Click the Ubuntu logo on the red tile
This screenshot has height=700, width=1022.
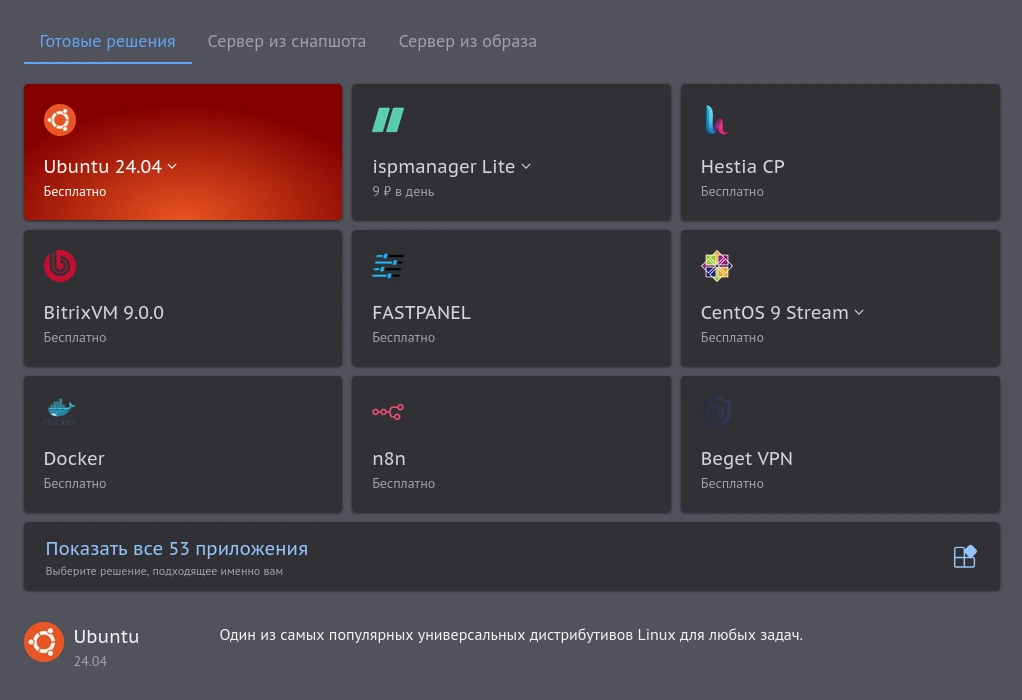pyautogui.click(x=59, y=120)
